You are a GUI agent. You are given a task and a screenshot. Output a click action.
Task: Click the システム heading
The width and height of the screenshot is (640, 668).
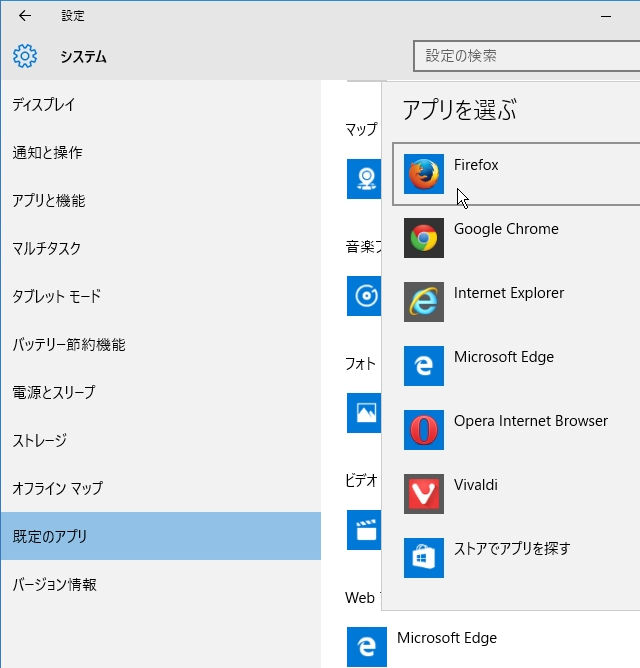tap(83, 57)
